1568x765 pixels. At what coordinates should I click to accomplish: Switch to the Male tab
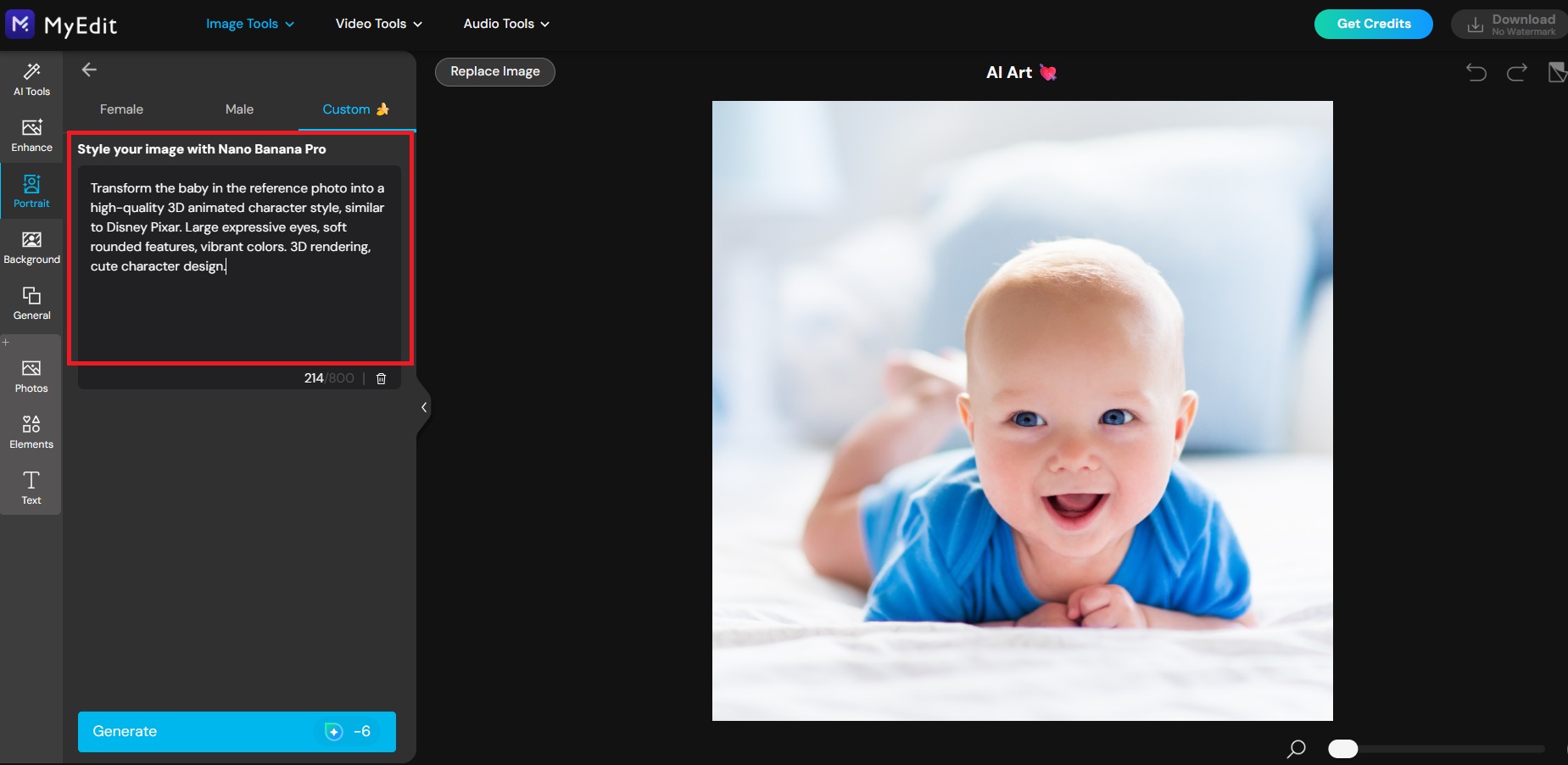[x=238, y=109]
